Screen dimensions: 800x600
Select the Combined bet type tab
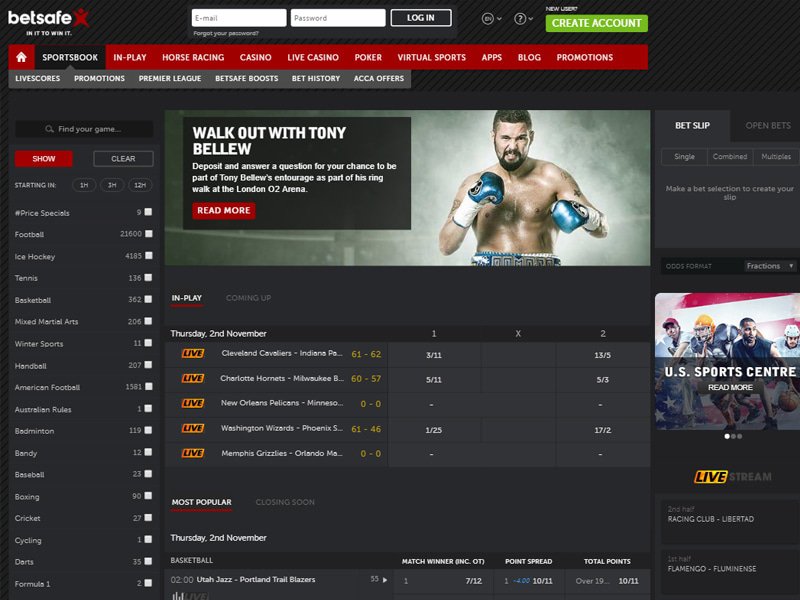[x=730, y=157]
